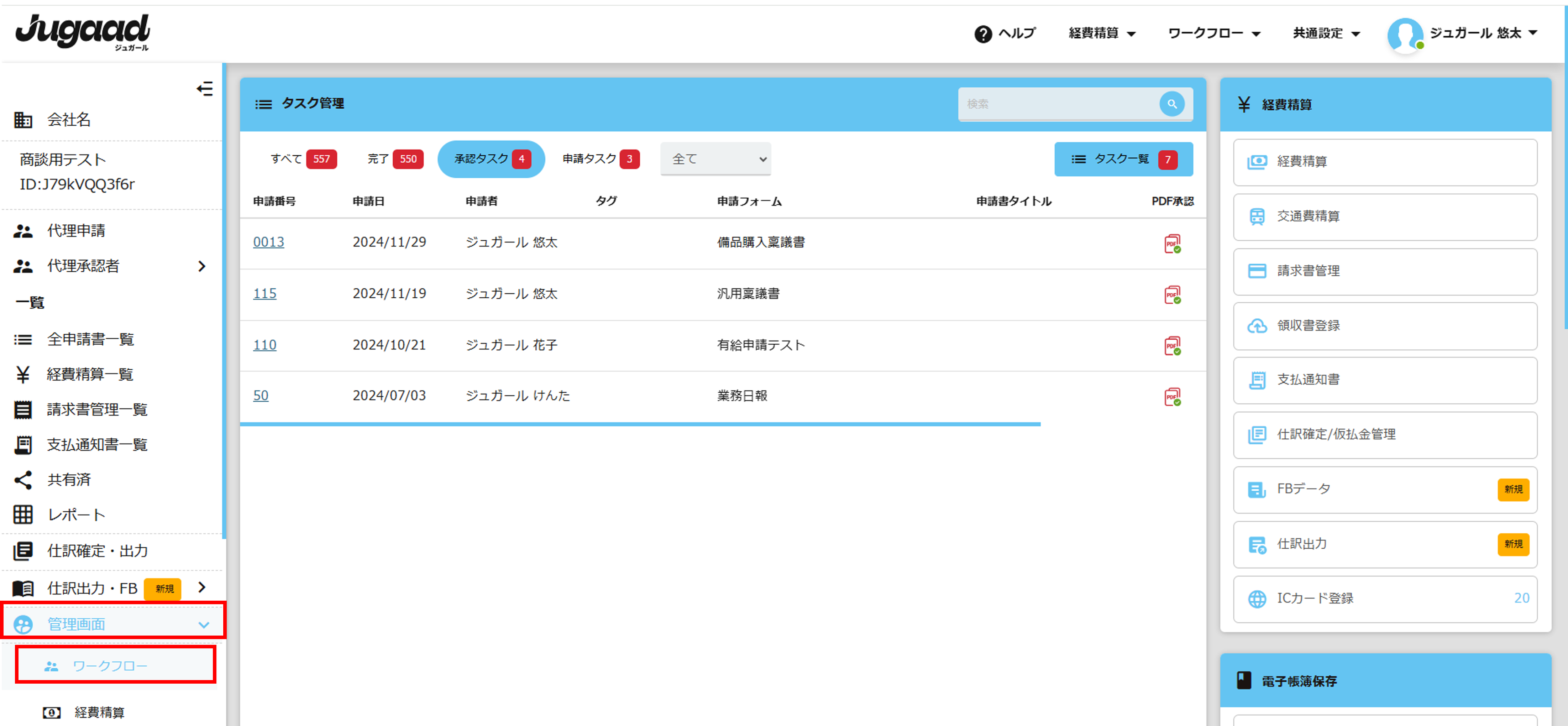This screenshot has height=726, width=1568.
Task: Open the 共通設定 top menu dropdown
Action: (x=1326, y=33)
